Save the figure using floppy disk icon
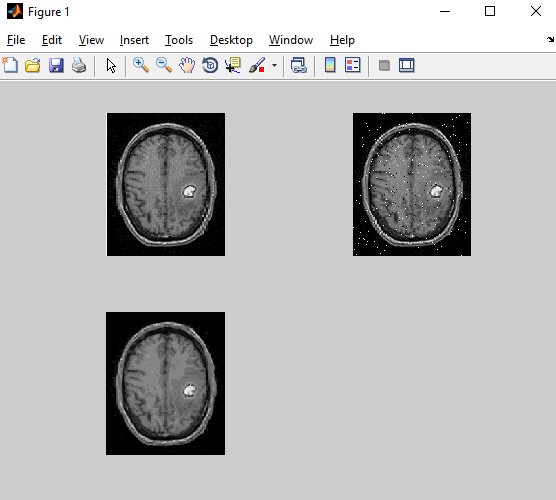The height and width of the screenshot is (500, 556). (56, 65)
